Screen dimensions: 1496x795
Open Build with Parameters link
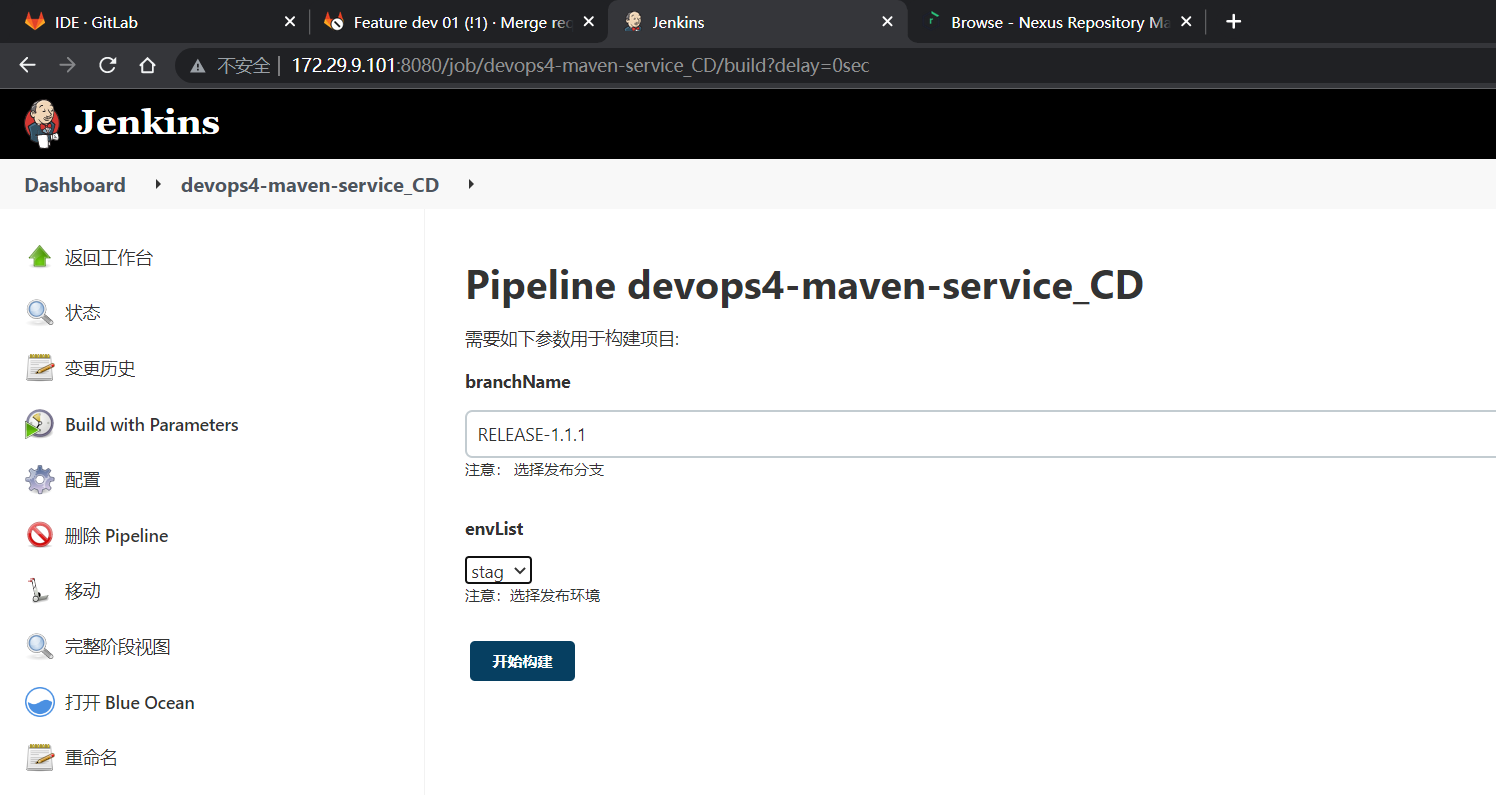[152, 425]
